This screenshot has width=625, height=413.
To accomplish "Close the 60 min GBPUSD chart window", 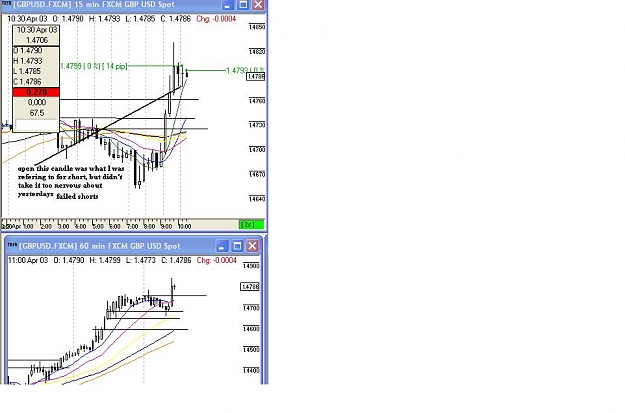I will [252, 246].
